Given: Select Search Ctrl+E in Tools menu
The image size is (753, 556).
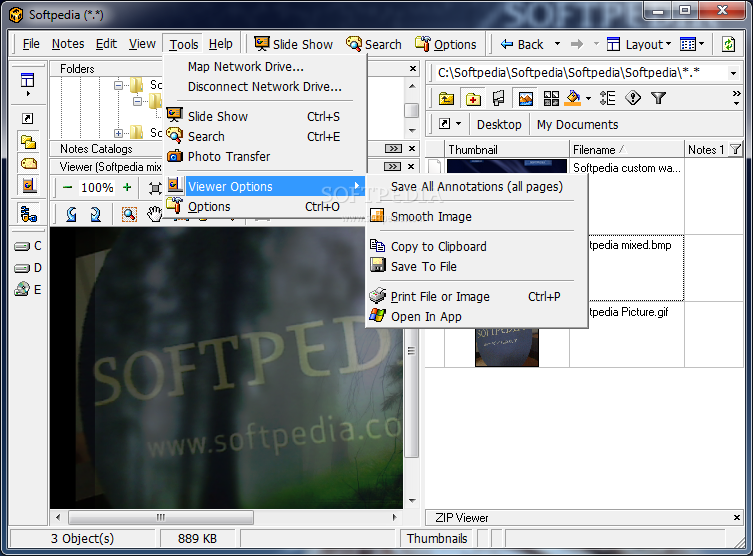Looking at the screenshot, I should click(x=266, y=136).
